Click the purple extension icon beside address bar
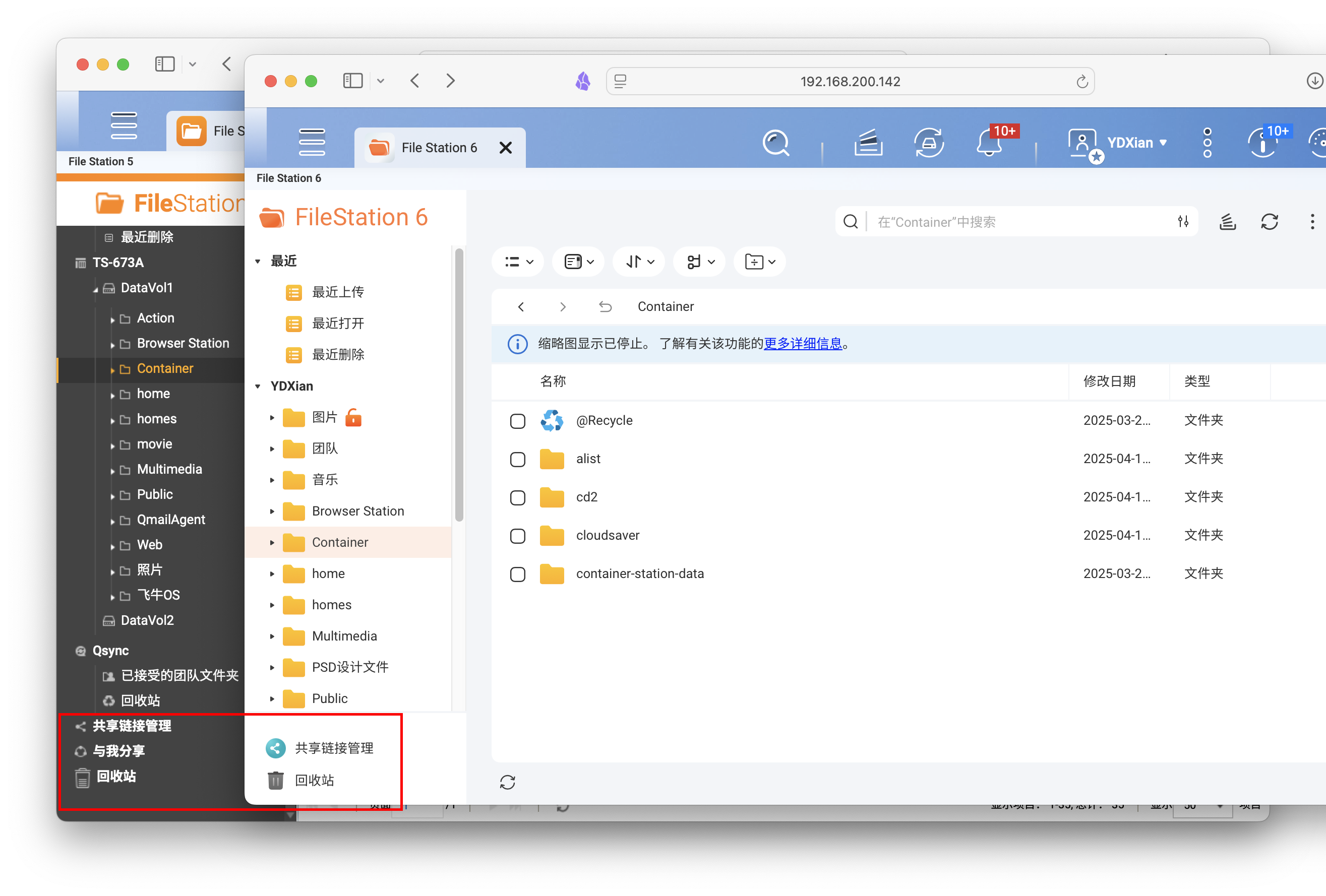This screenshot has height=896, width=1326. [582, 81]
